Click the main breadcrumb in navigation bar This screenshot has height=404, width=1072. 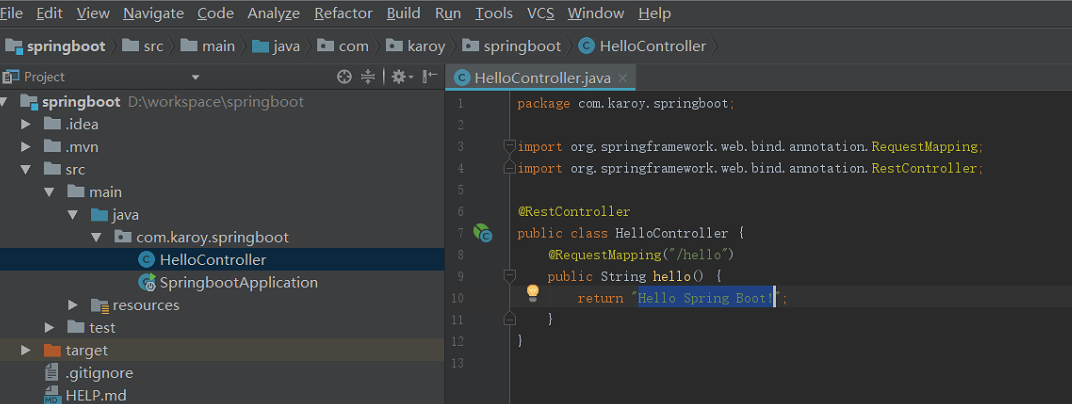(x=208, y=46)
